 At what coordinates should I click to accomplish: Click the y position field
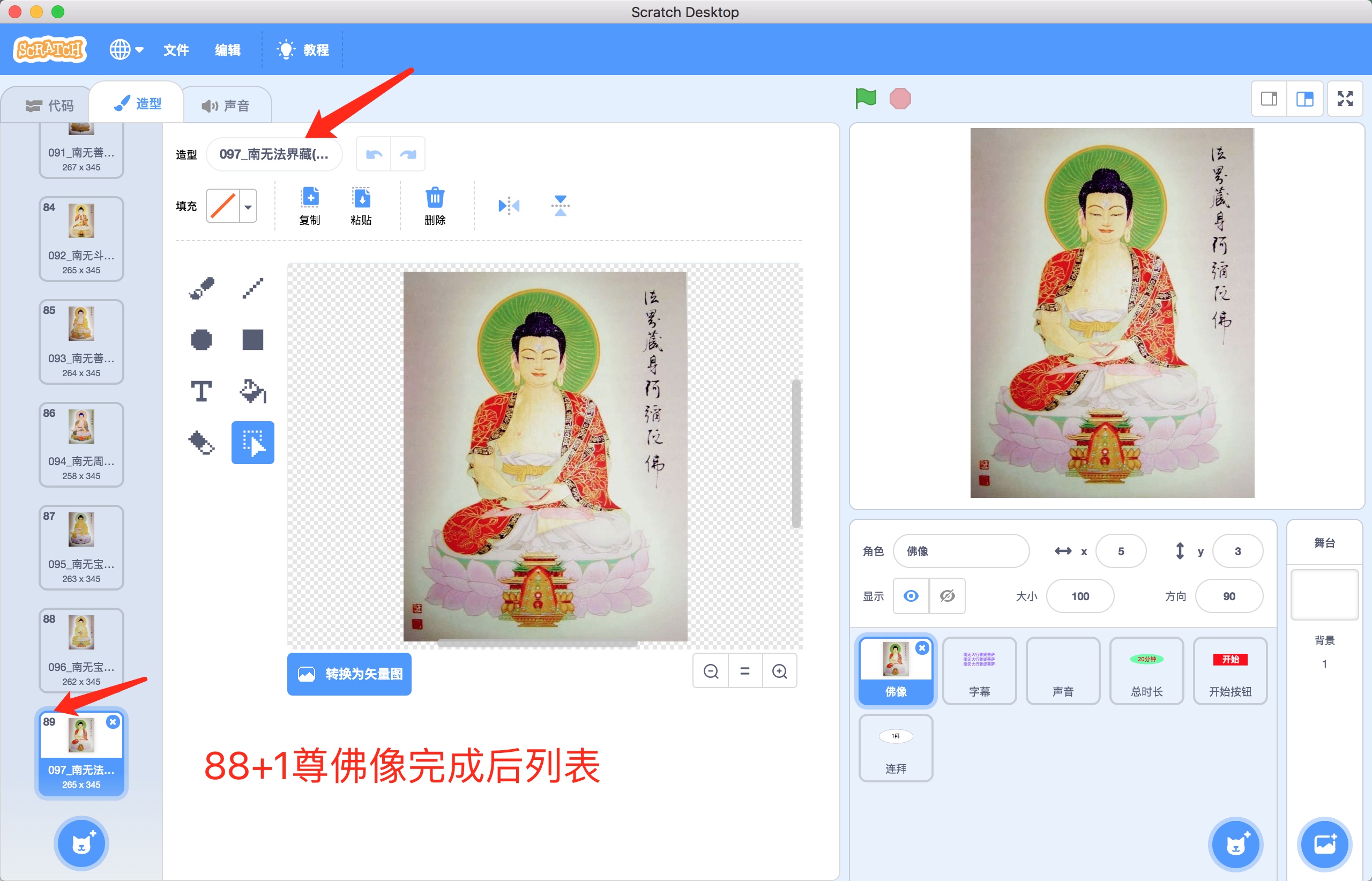click(1237, 551)
